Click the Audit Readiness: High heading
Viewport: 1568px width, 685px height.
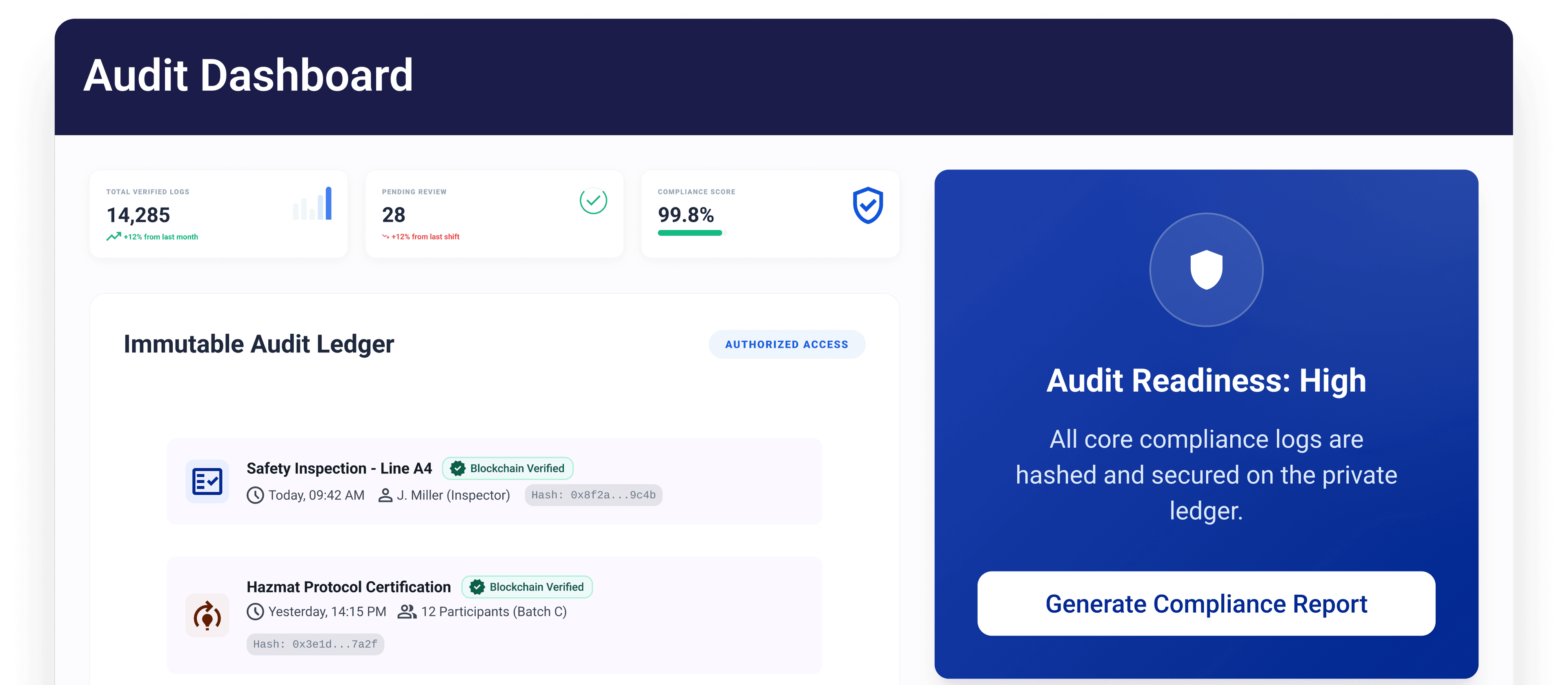[x=1206, y=381]
